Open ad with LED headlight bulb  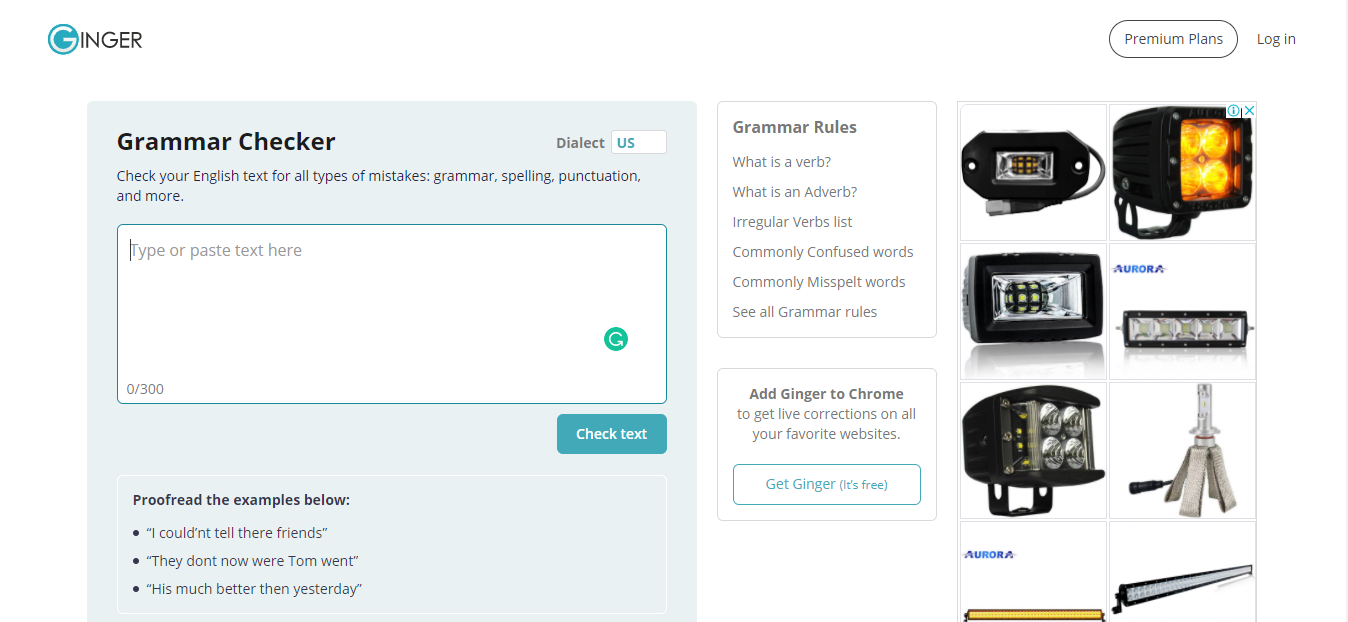point(1182,450)
